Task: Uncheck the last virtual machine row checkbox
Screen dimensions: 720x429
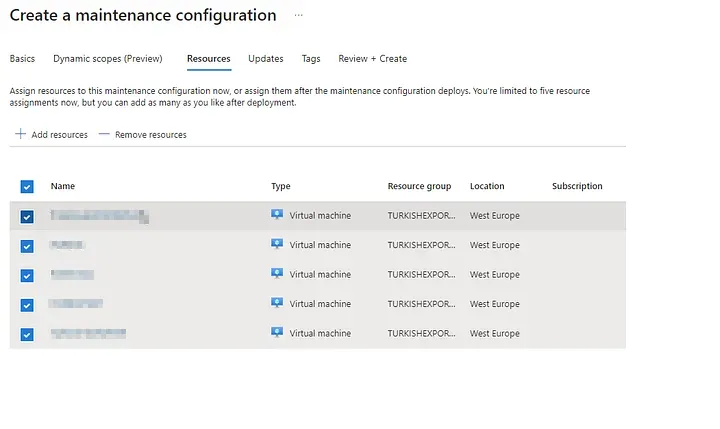Action: [27, 335]
